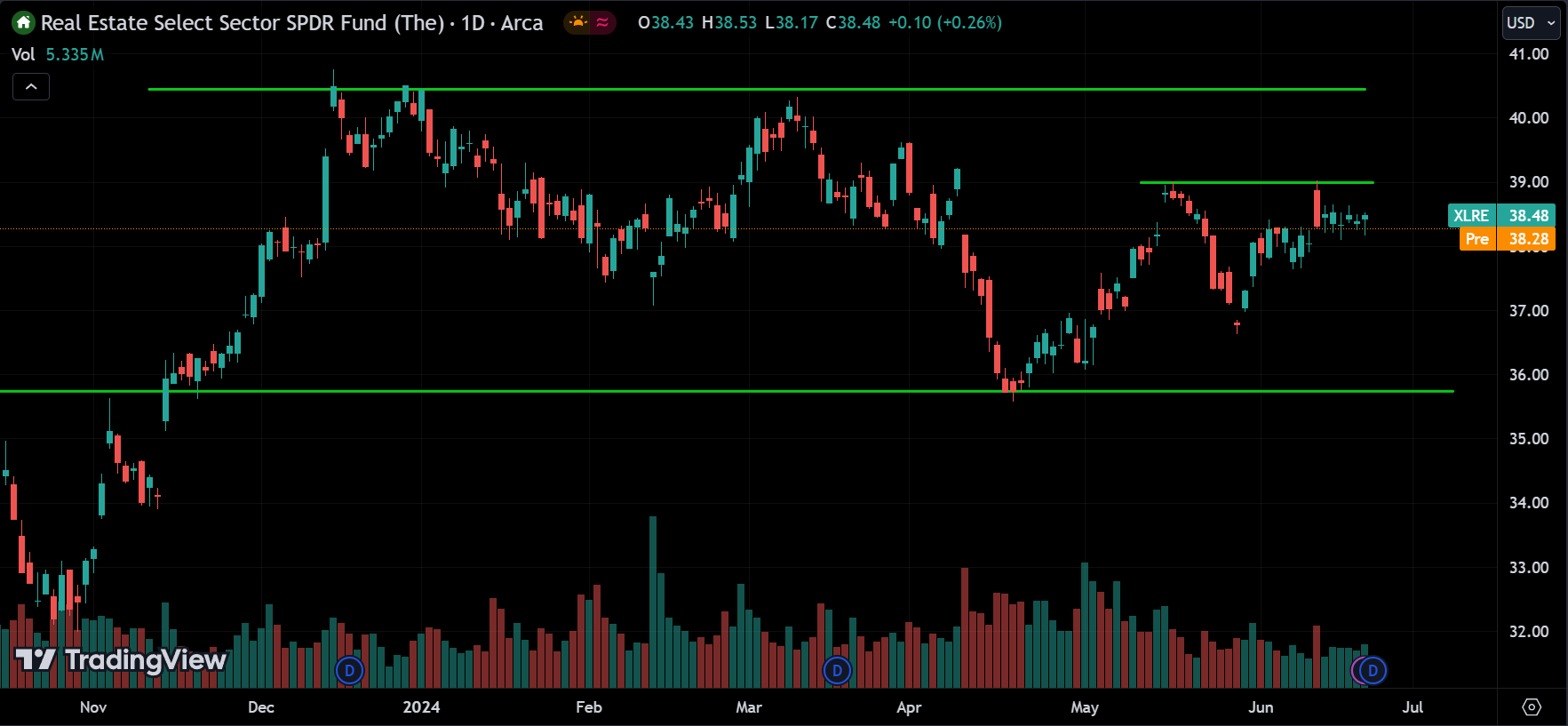Click the 34.00 price axis label
Viewport: 1568px width, 726px height.
point(1529,503)
